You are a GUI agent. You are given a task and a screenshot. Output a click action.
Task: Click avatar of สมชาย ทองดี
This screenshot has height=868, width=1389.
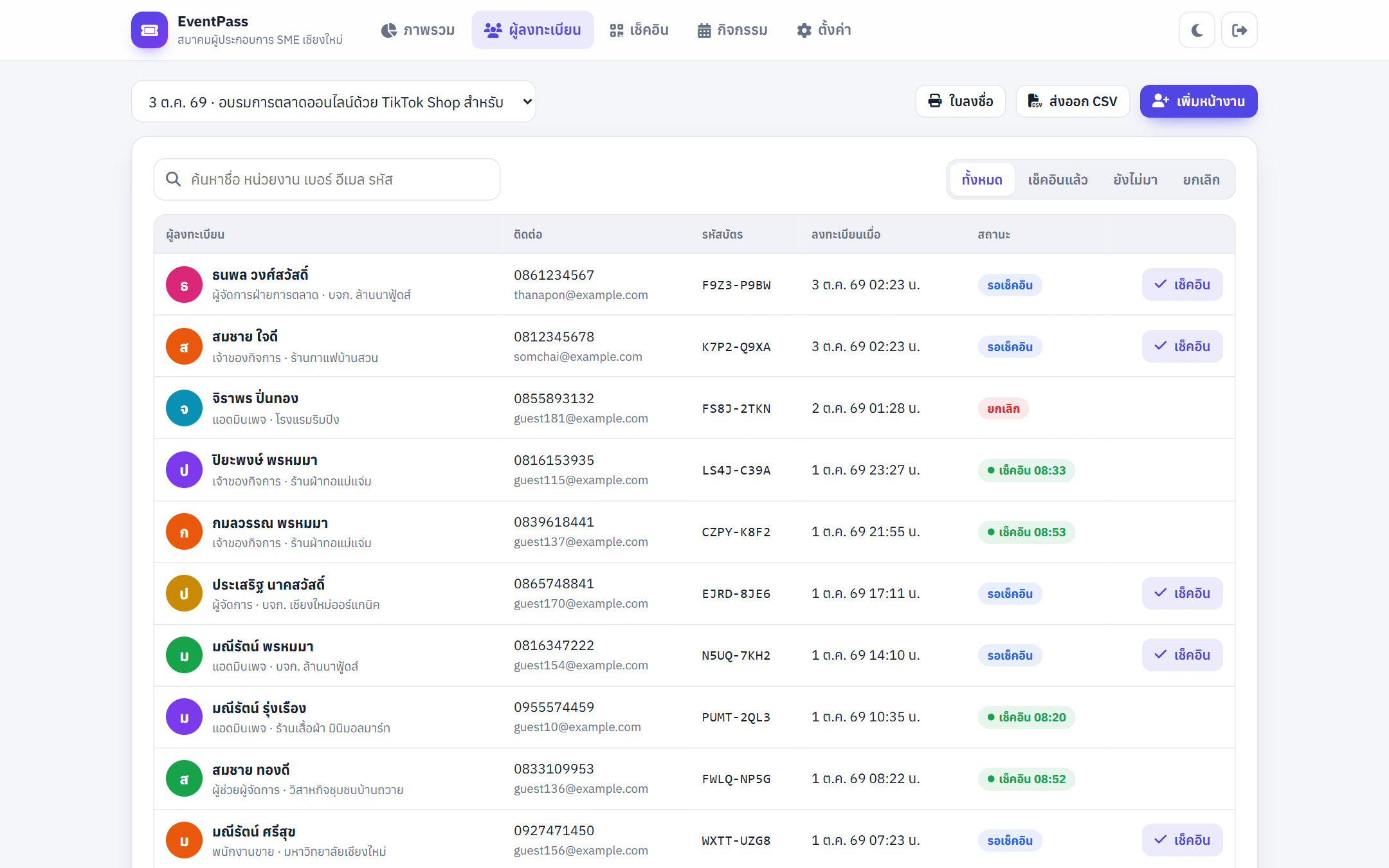(185, 779)
